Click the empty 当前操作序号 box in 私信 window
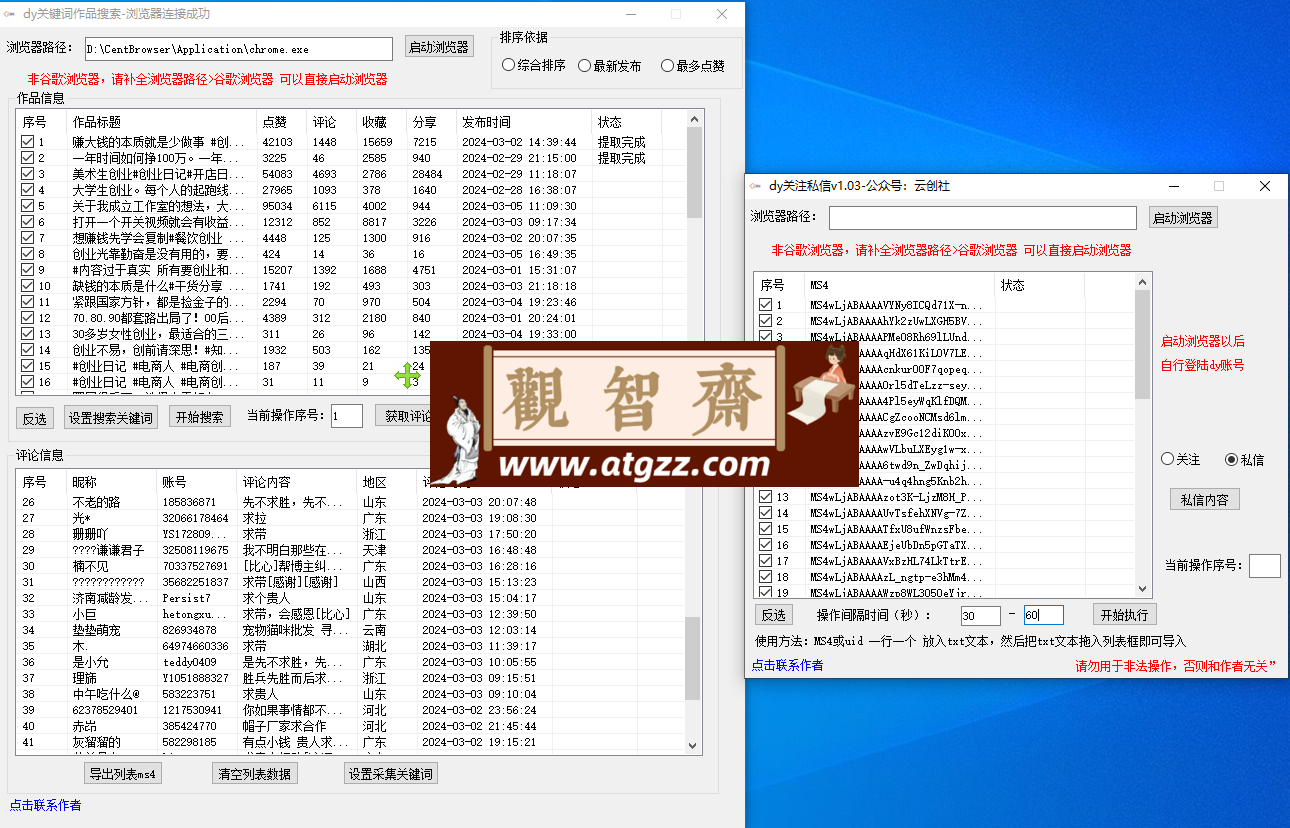The image size is (1290, 828). pyautogui.click(x=1264, y=565)
